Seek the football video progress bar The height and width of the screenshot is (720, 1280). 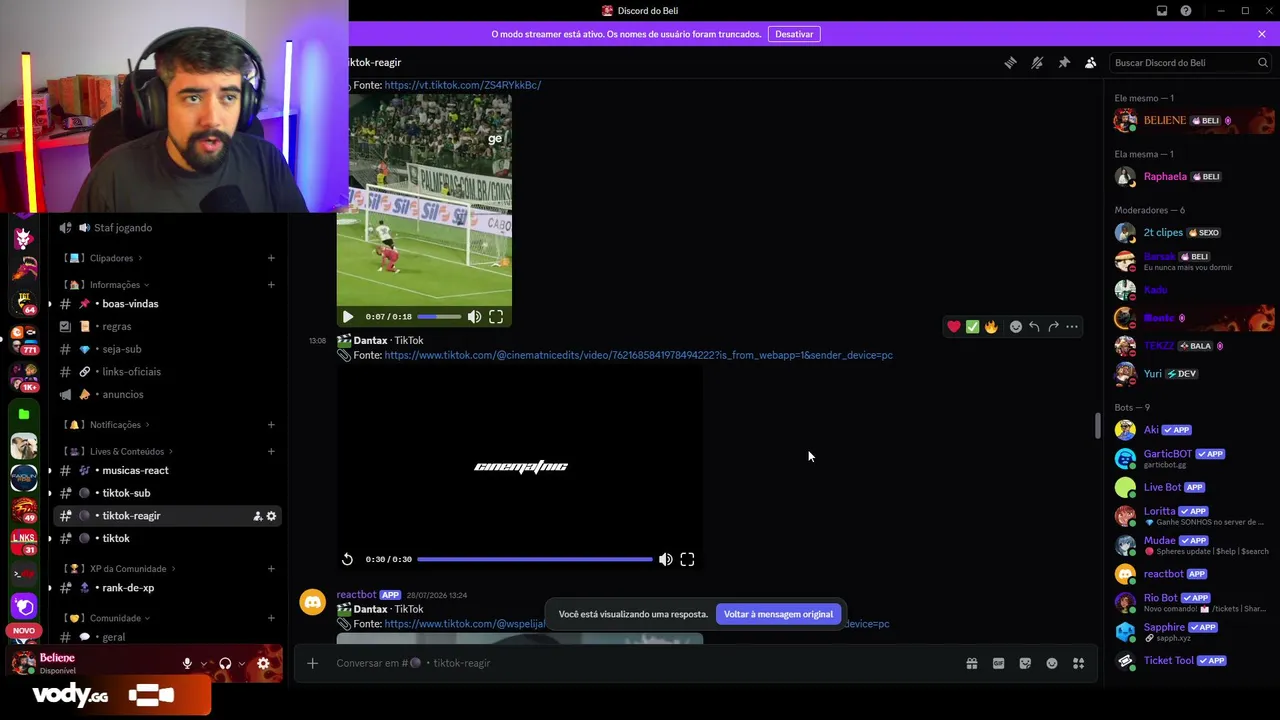tap(439, 317)
